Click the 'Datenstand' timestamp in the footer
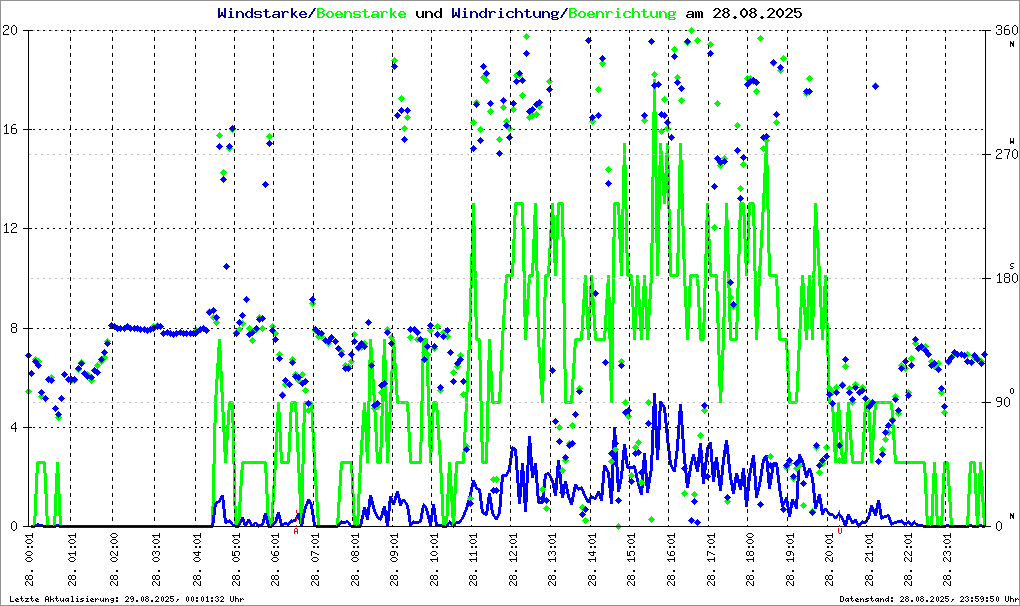1020x606 pixels. (x=918, y=599)
